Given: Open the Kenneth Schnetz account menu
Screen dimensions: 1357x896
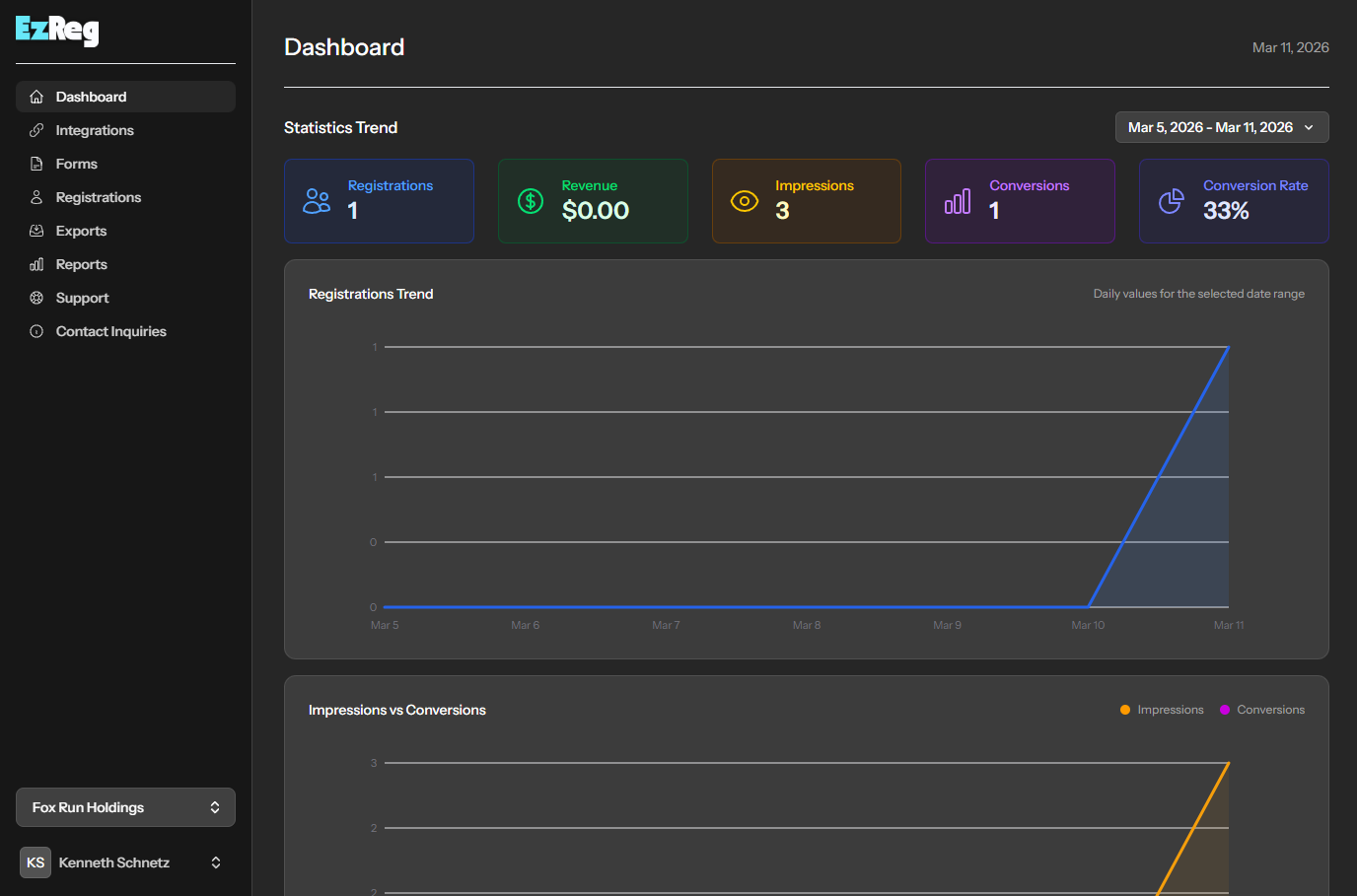Looking at the screenshot, I should [x=124, y=862].
